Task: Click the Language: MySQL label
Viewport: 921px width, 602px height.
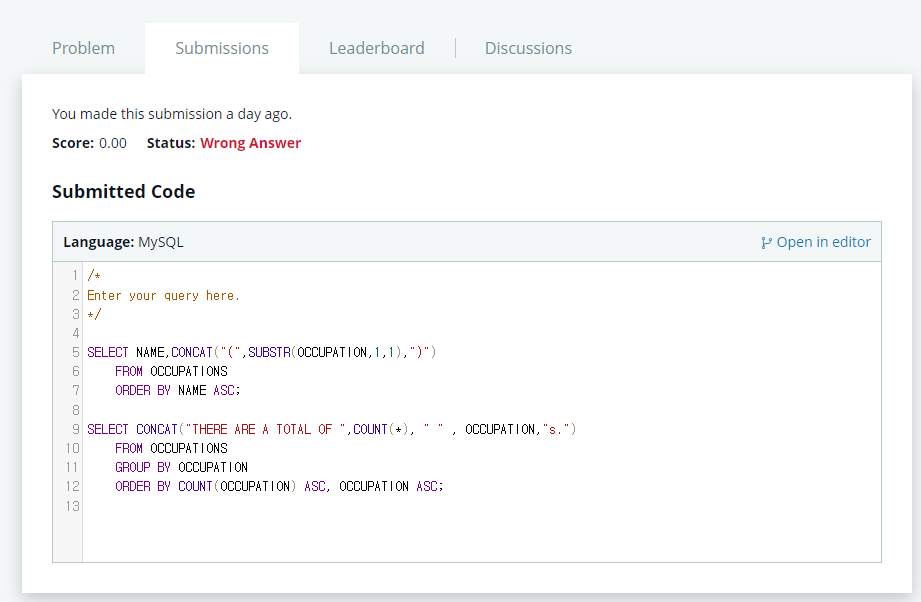Action: [x=123, y=242]
